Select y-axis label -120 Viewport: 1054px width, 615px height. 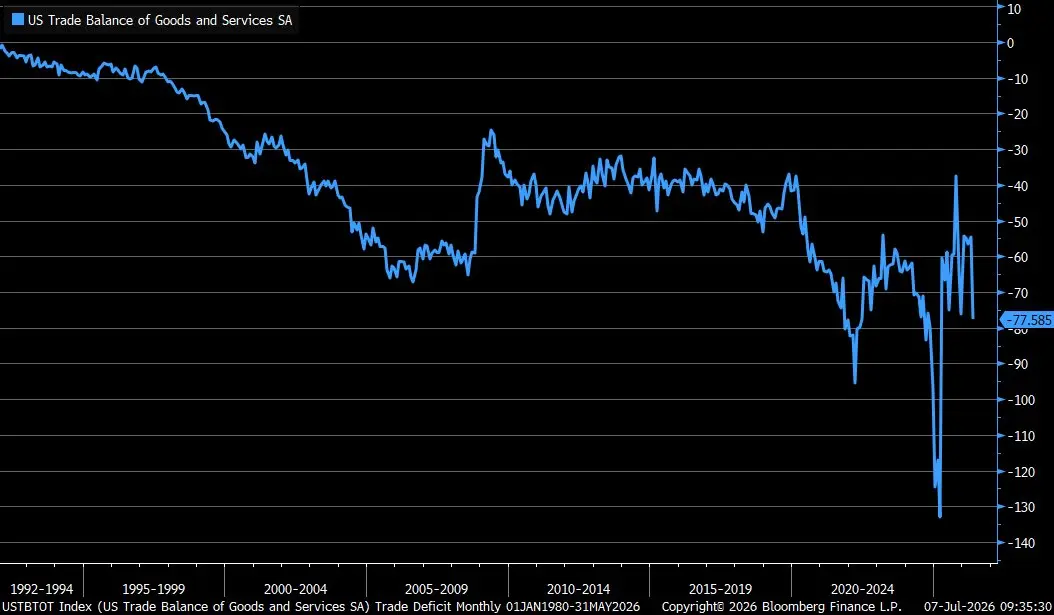[1022, 471]
